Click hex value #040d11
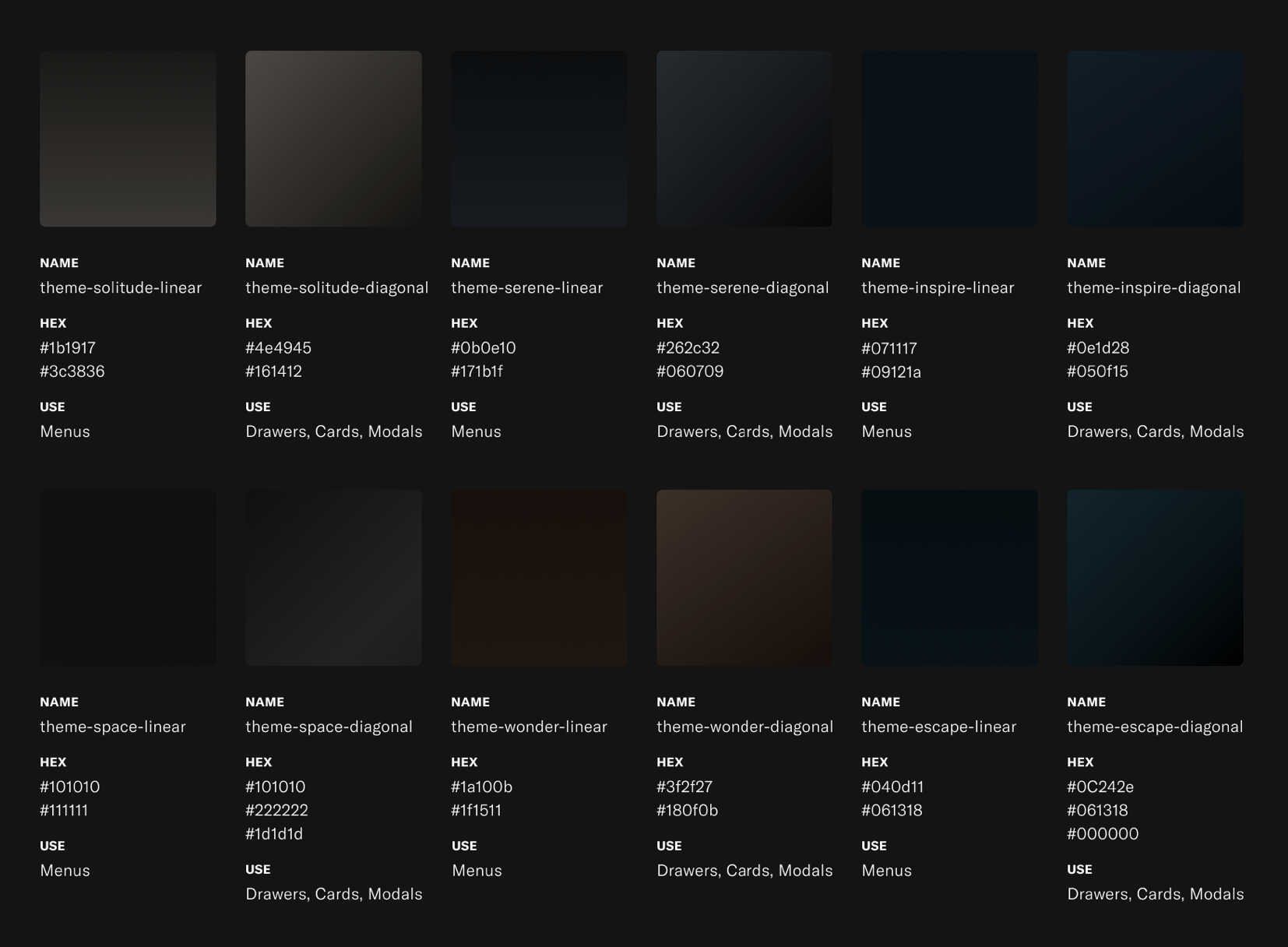This screenshot has width=1288, height=947. pyautogui.click(x=892, y=787)
